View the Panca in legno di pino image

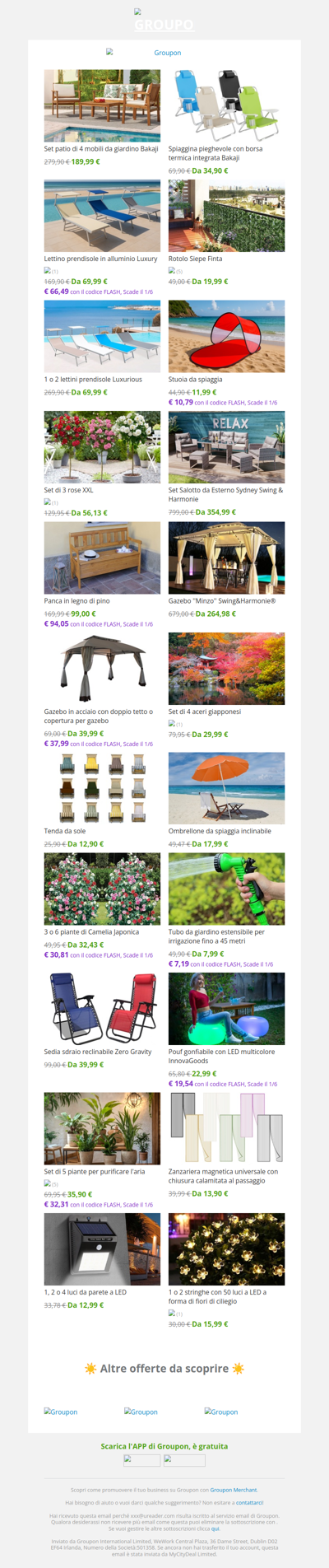[102, 558]
